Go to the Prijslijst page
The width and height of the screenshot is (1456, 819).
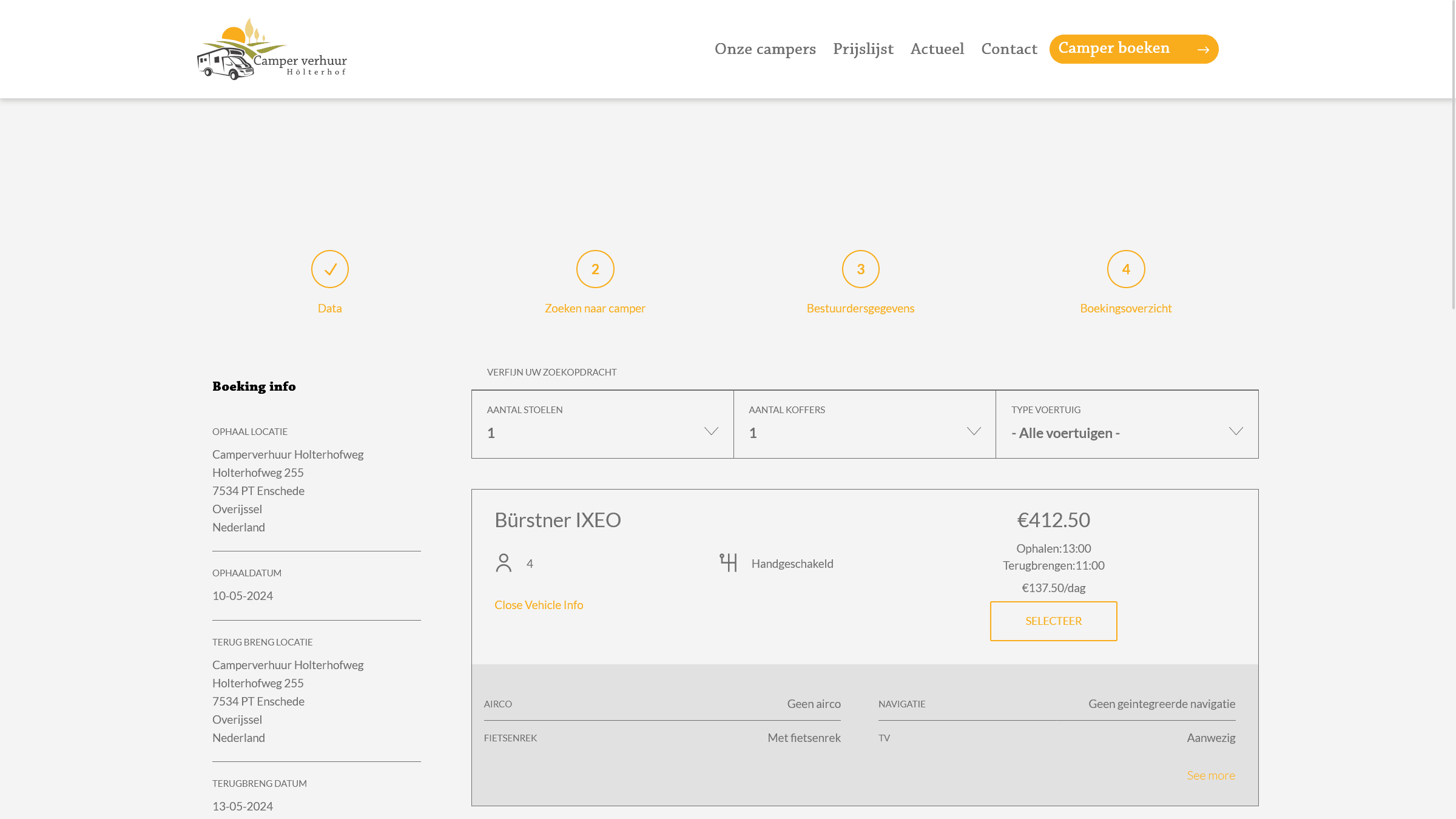(863, 49)
